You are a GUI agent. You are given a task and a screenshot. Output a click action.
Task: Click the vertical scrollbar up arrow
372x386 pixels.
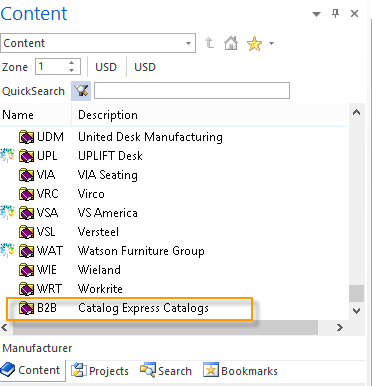coord(356,112)
